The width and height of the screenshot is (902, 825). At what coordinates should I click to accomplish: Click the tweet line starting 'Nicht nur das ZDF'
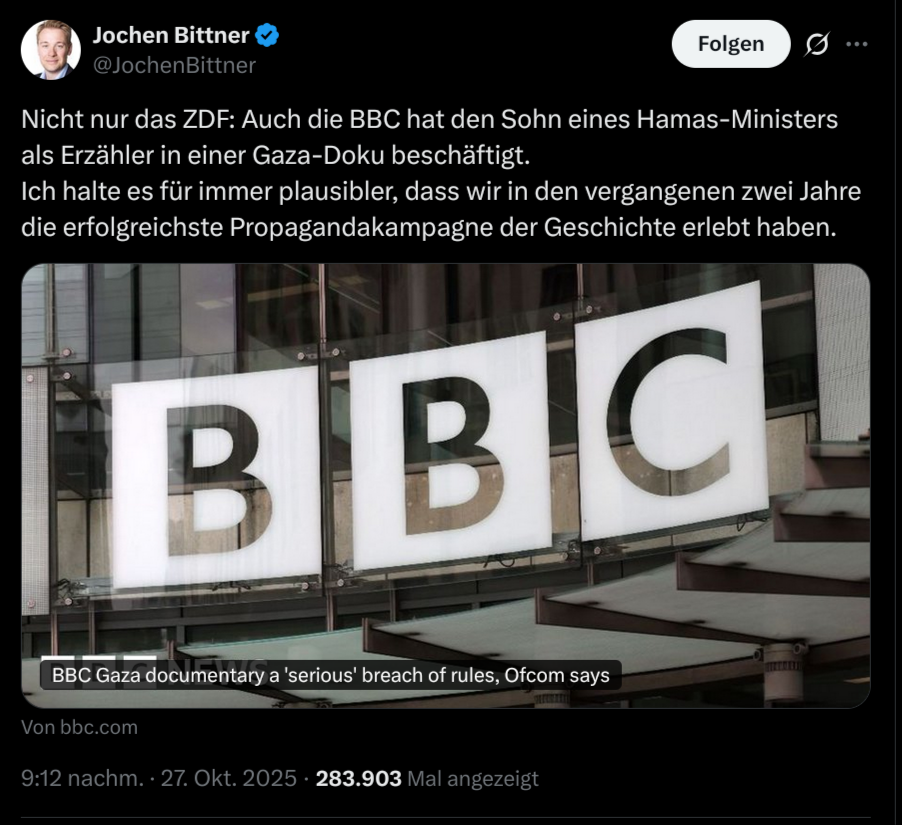(x=429, y=121)
